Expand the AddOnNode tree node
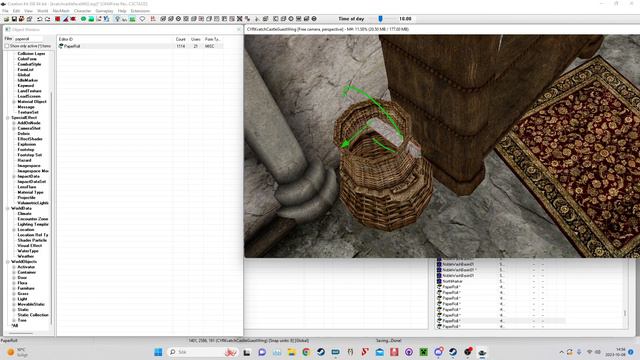The width and height of the screenshot is (640, 360). coord(14,123)
